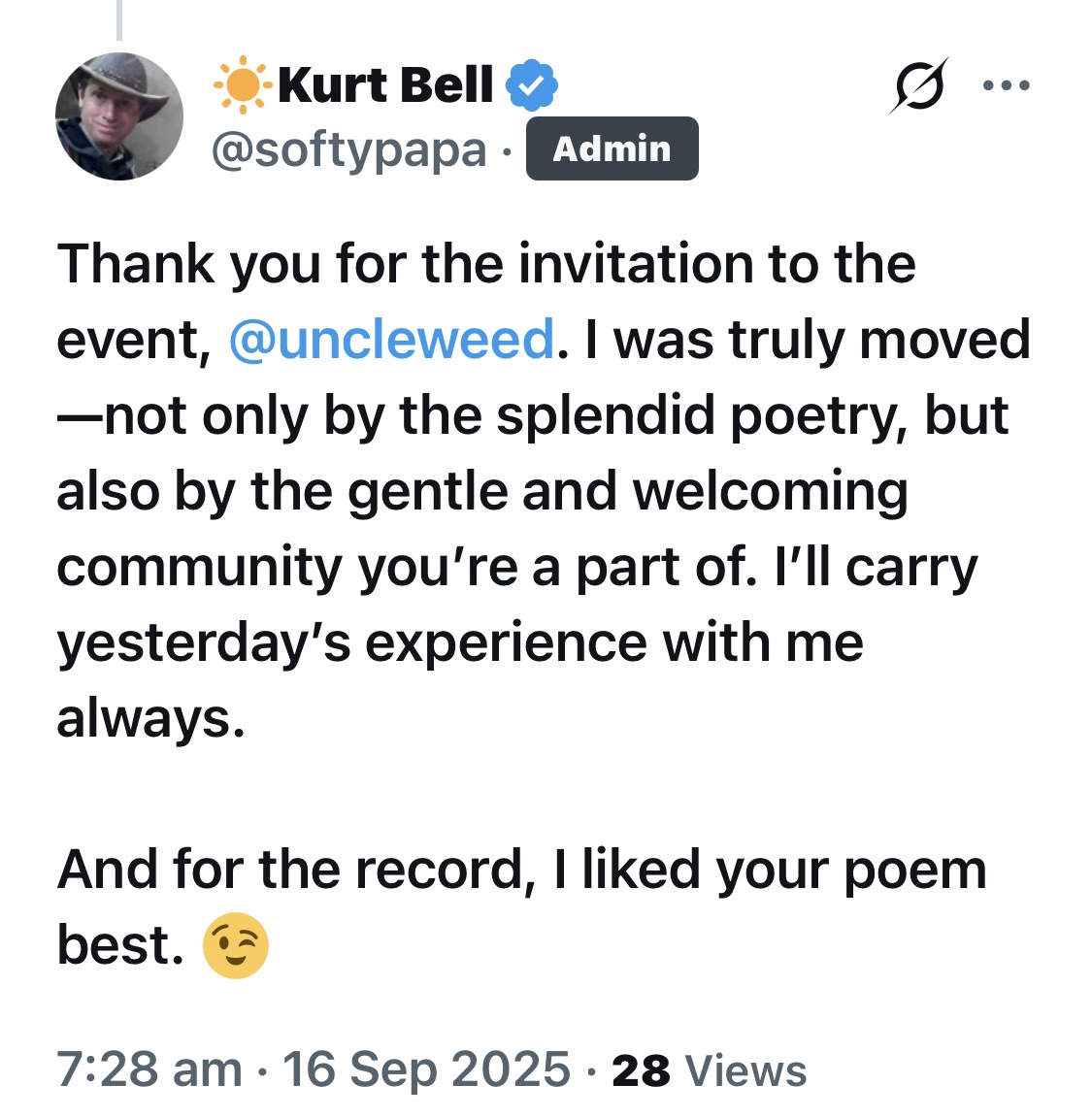
Task: Click the "And for the record" sentence
Action: pos(520,869)
